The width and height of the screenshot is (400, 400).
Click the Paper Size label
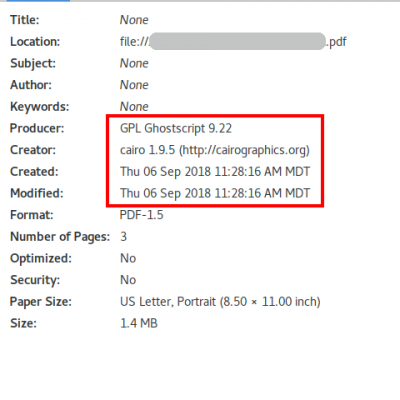(x=41, y=302)
